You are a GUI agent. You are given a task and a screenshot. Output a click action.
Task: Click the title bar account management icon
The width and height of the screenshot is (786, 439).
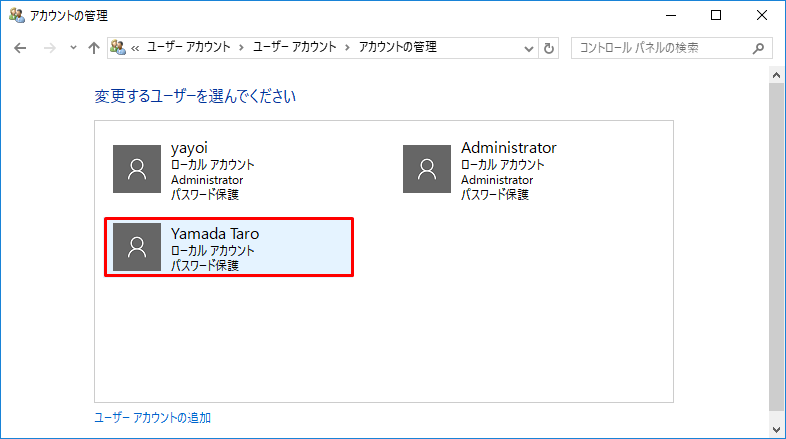pyautogui.click(x=17, y=16)
